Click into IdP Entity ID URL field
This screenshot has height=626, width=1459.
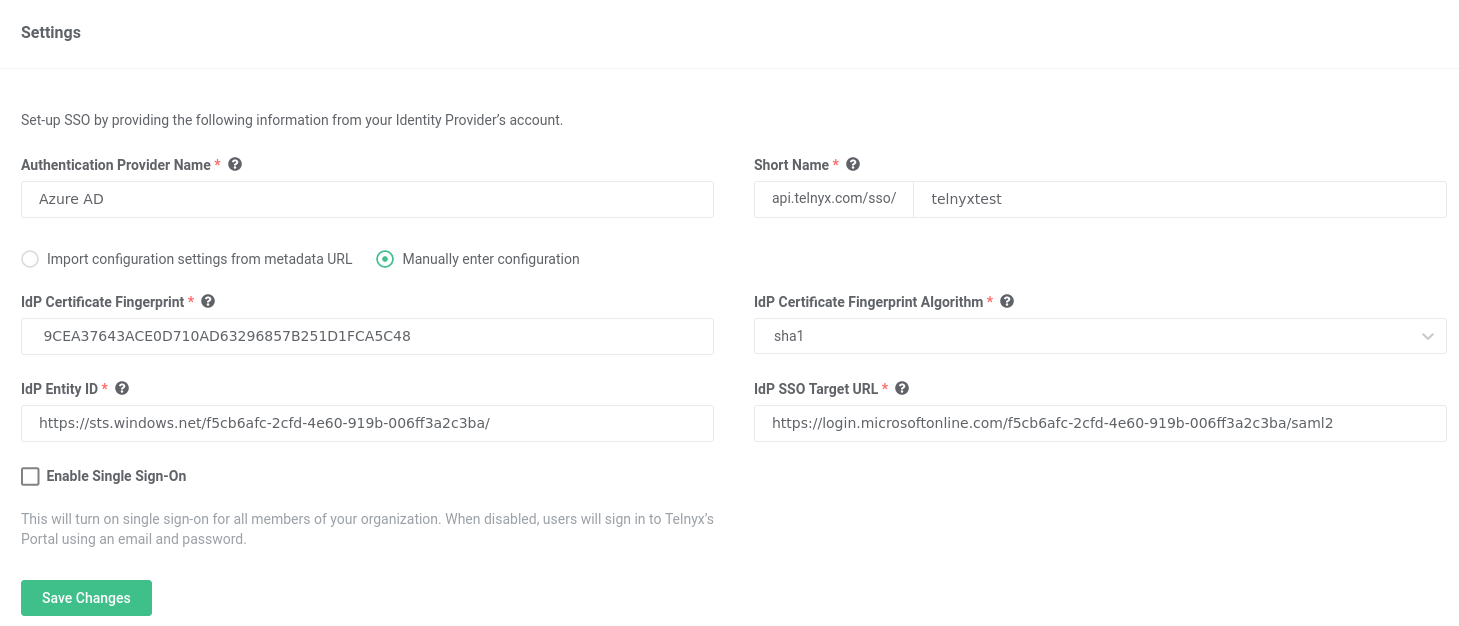click(x=367, y=423)
